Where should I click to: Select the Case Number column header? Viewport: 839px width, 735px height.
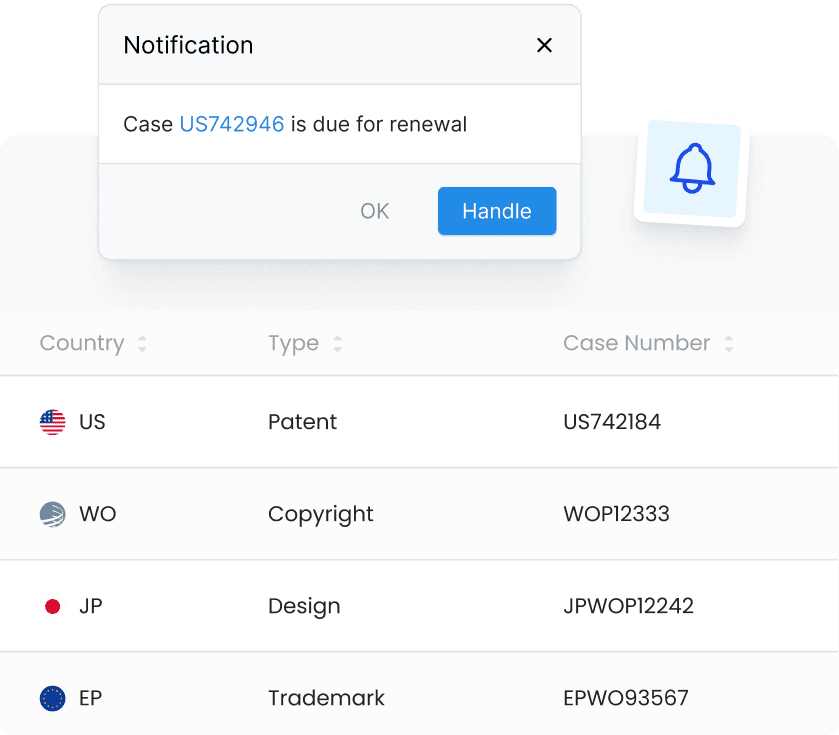[x=637, y=343]
